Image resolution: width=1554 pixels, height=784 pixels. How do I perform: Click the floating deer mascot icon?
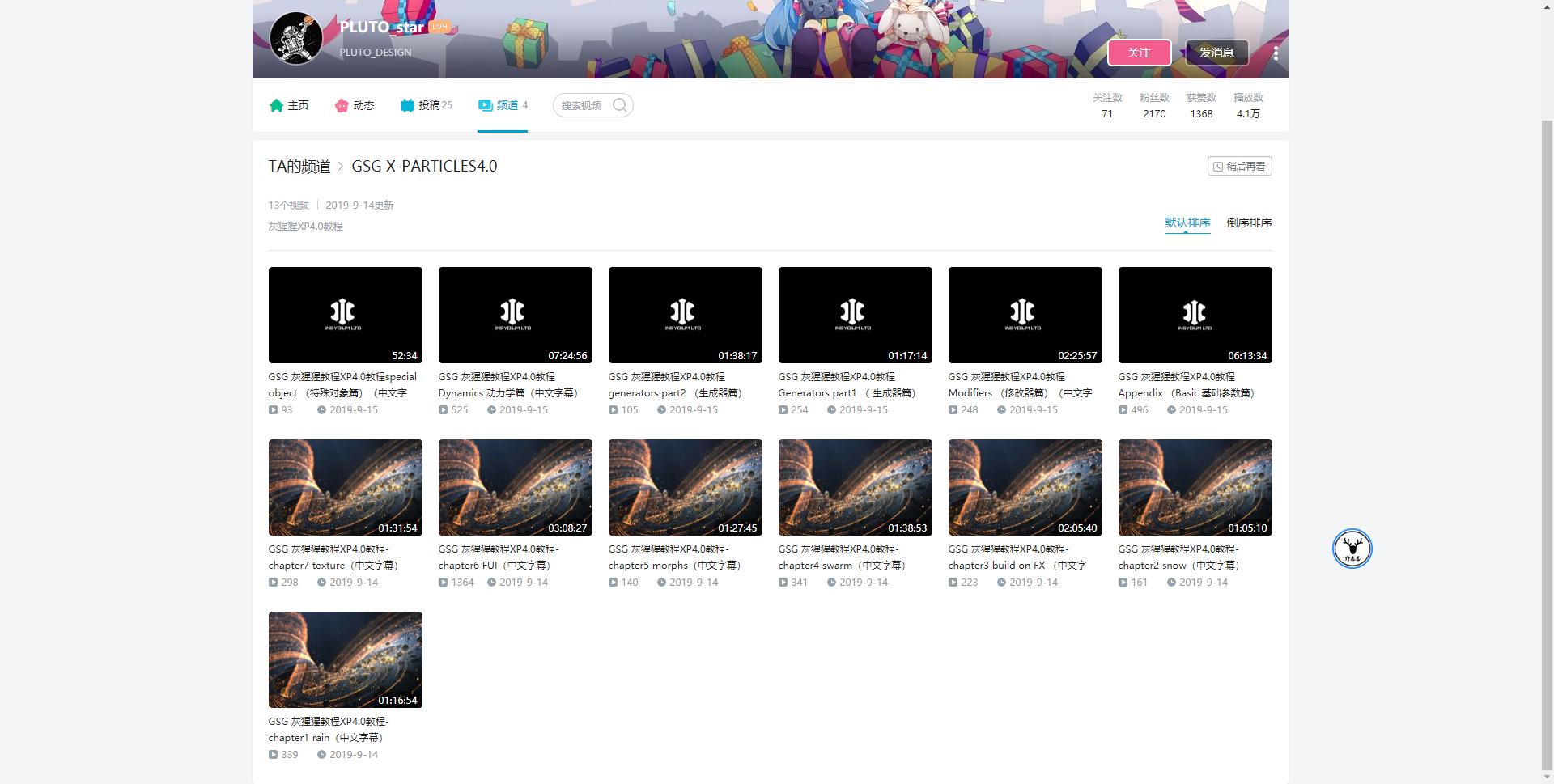tap(1352, 549)
